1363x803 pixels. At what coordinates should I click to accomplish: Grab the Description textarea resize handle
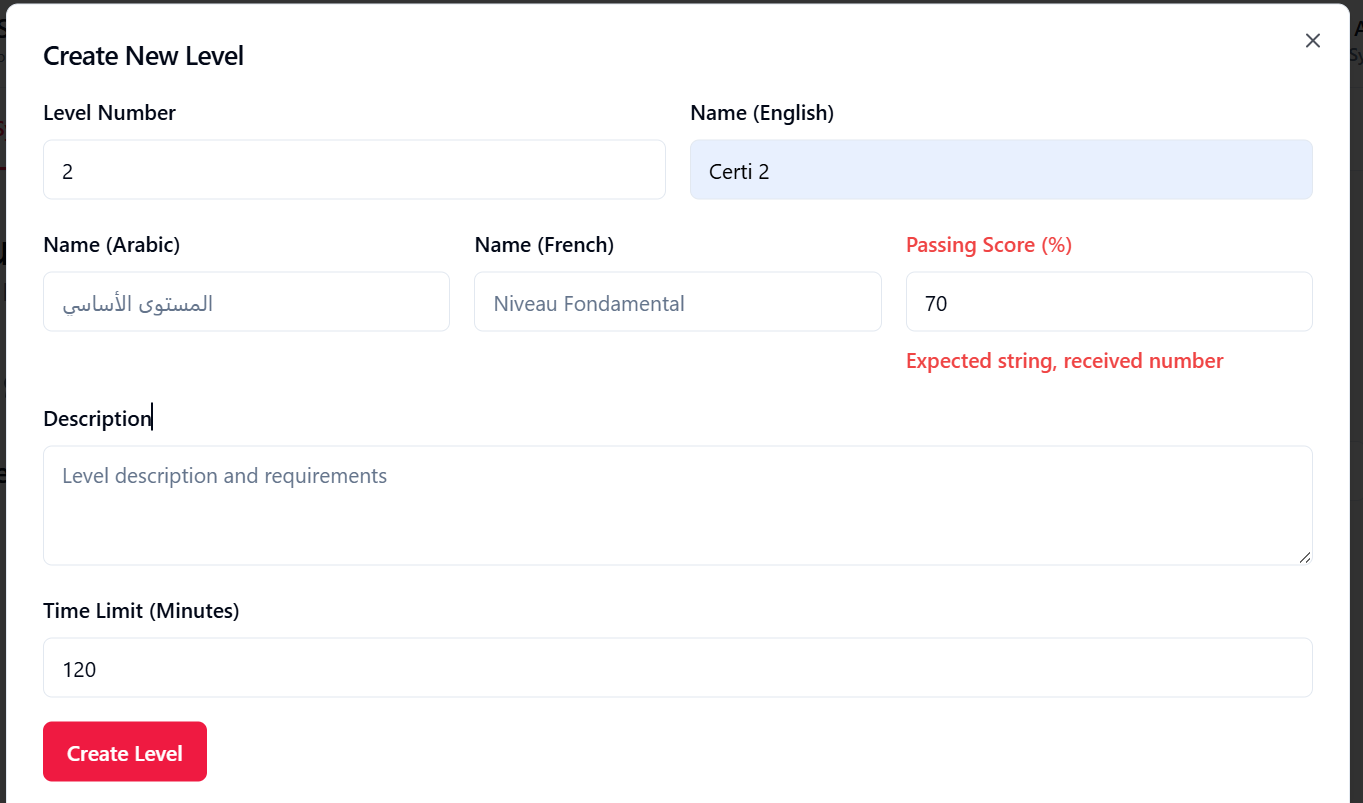click(x=1305, y=558)
